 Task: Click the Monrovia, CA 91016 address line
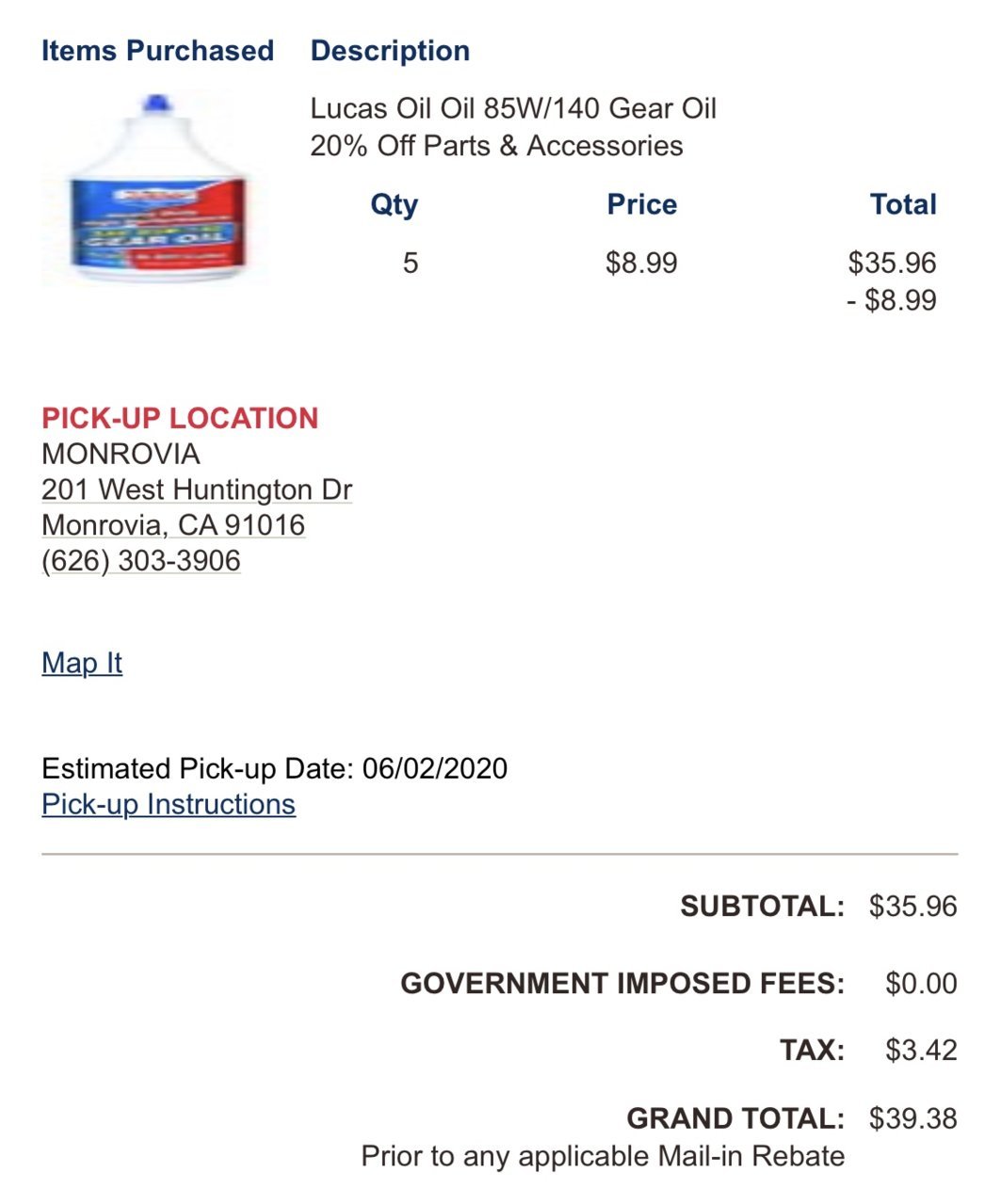173,524
